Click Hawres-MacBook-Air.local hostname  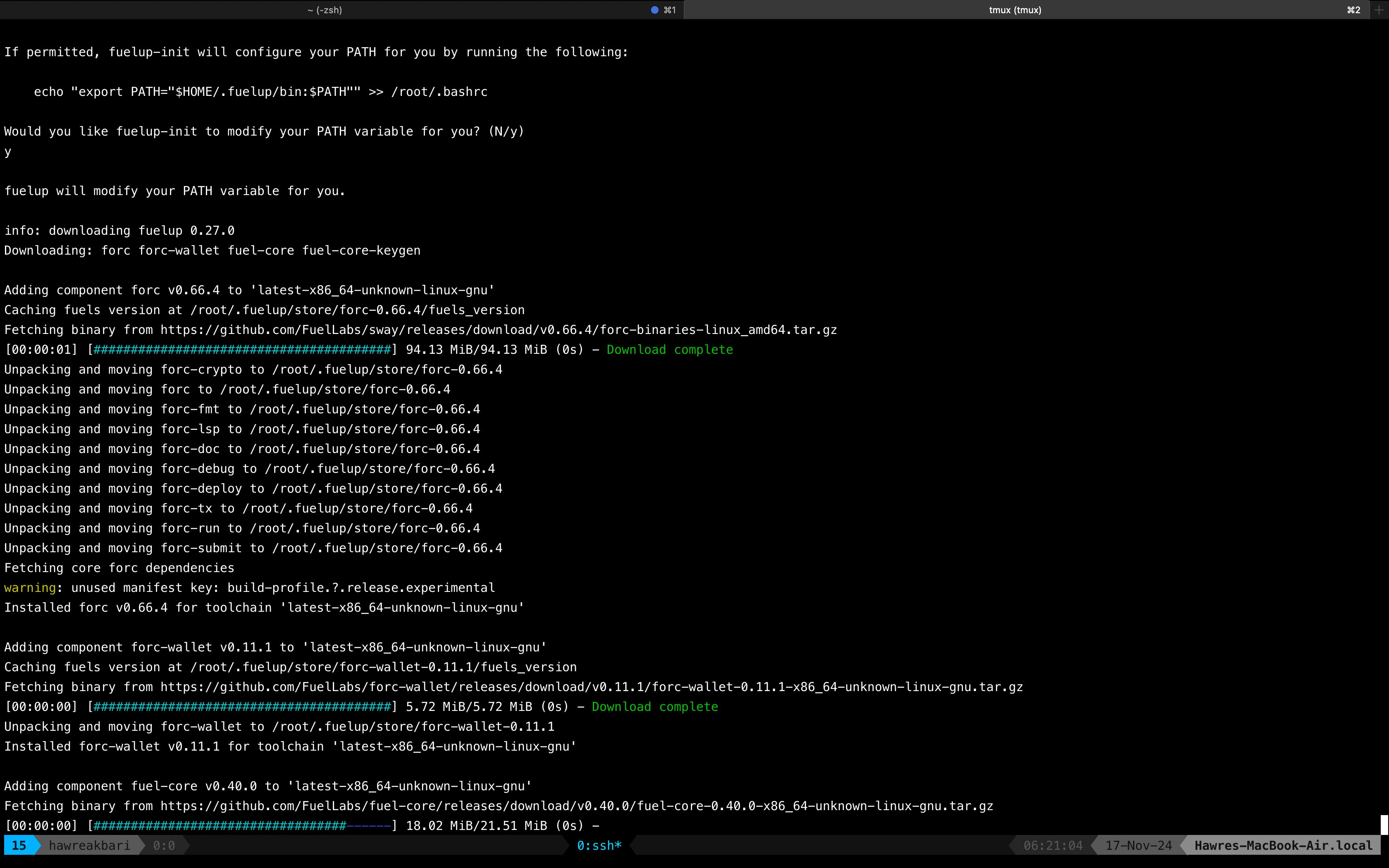point(1284,845)
